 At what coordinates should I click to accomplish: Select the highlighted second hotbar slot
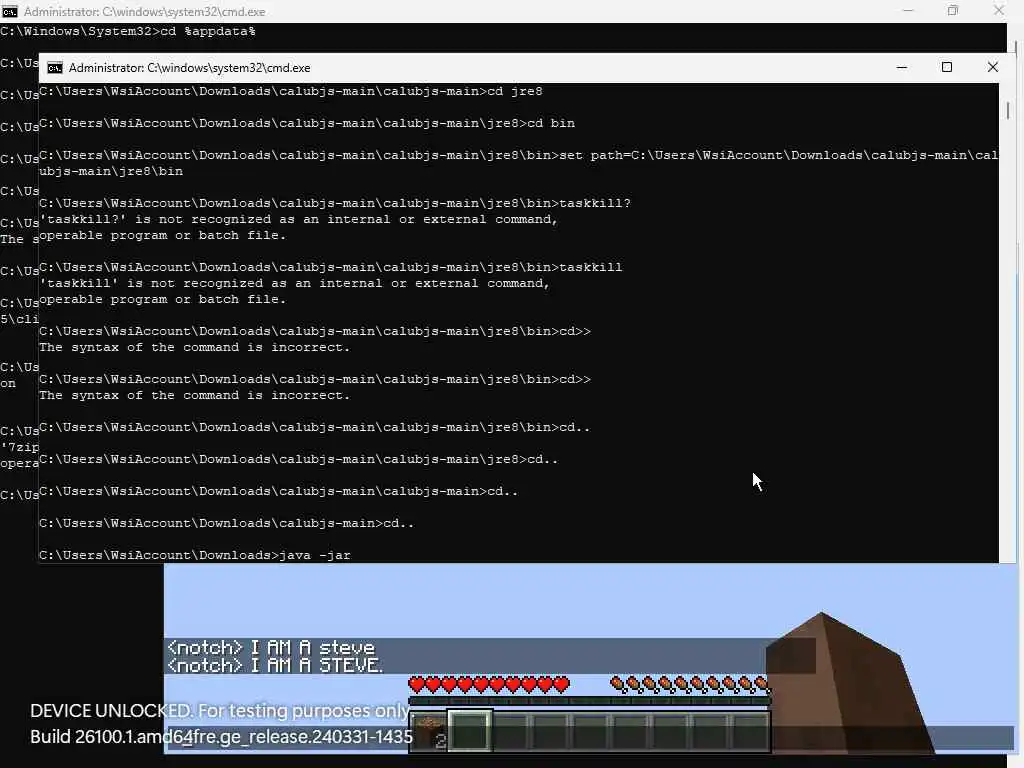pyautogui.click(x=469, y=731)
